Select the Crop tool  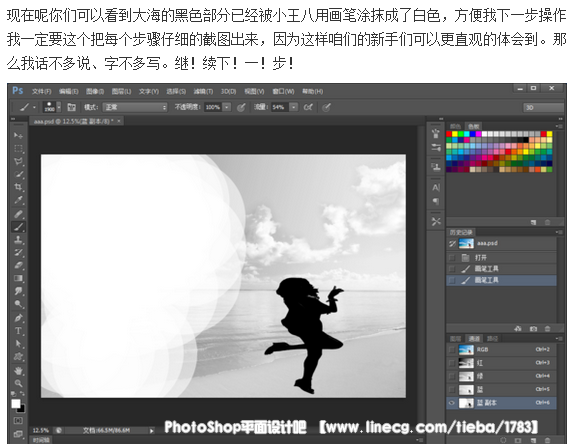click(18, 187)
